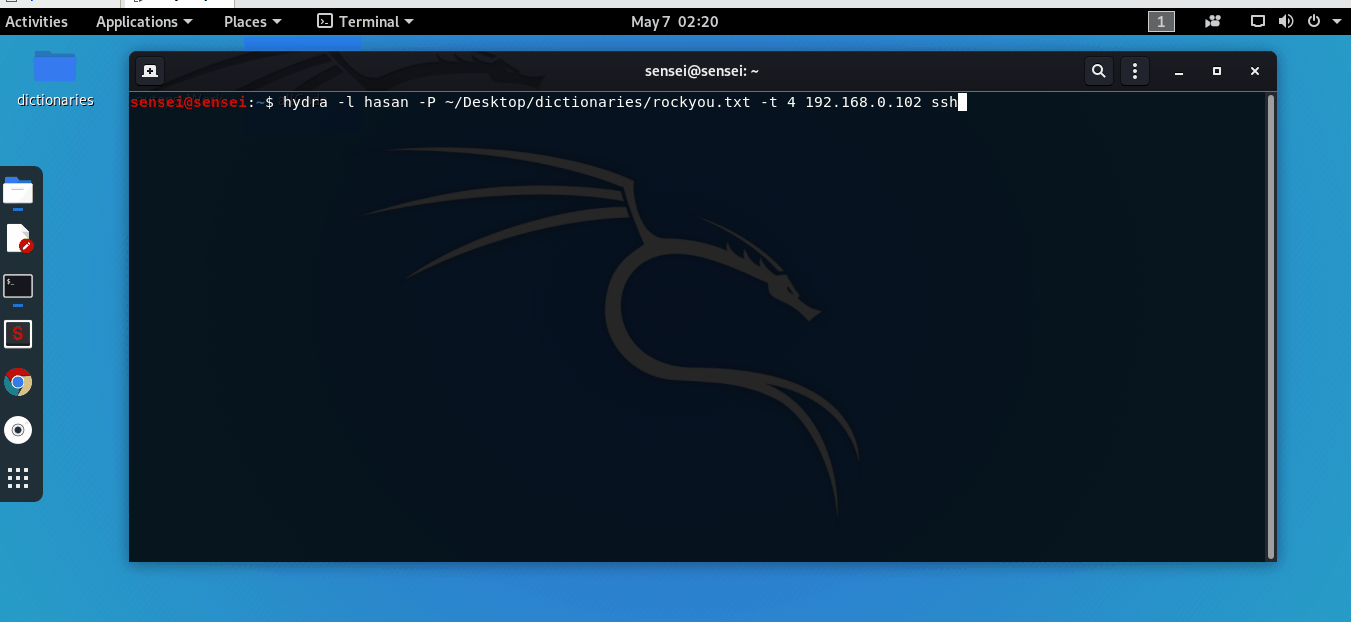The width and height of the screenshot is (1351, 622).
Task: Click workspace indicator number 1
Action: 1161,21
